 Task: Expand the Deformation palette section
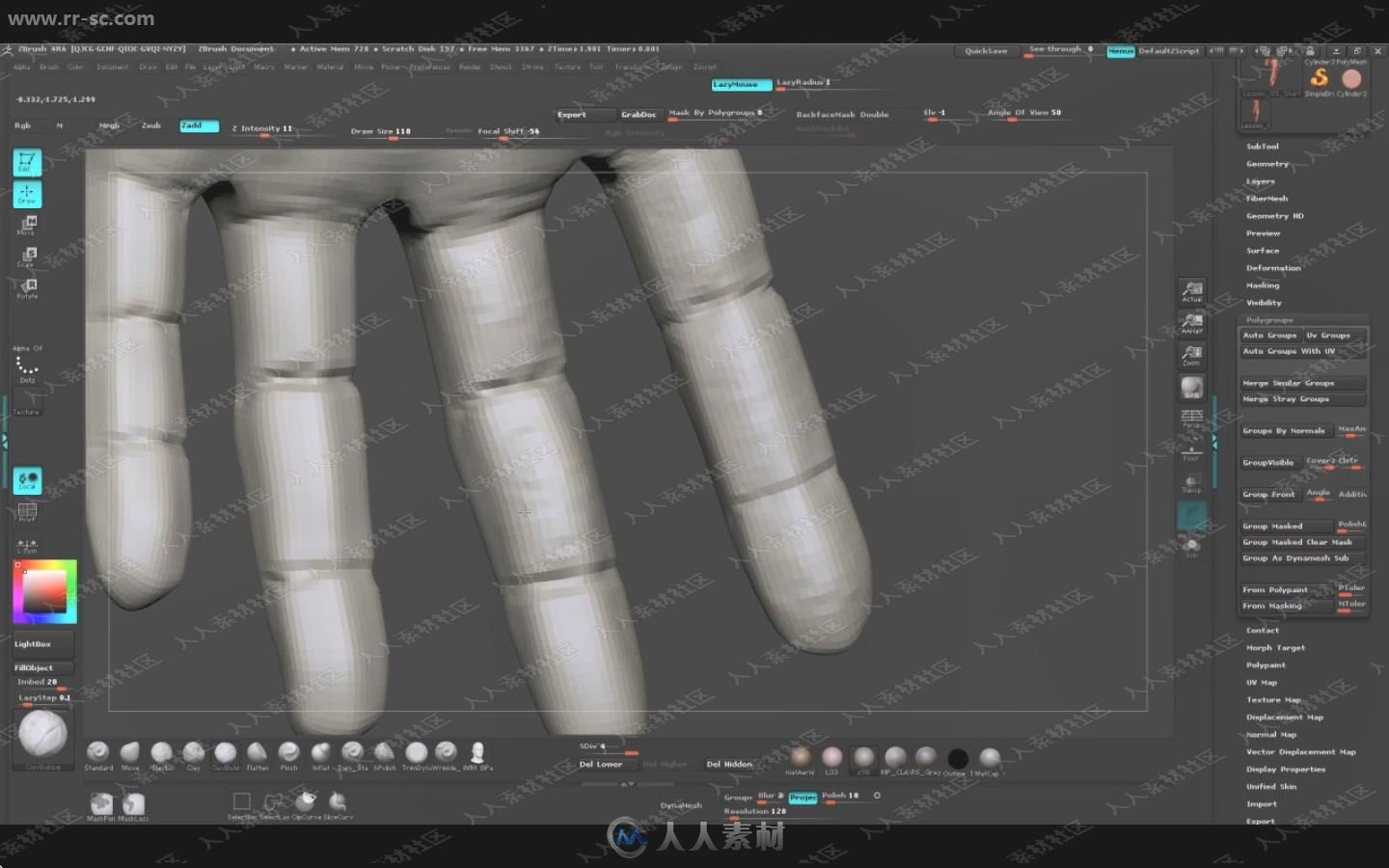coord(1273,268)
